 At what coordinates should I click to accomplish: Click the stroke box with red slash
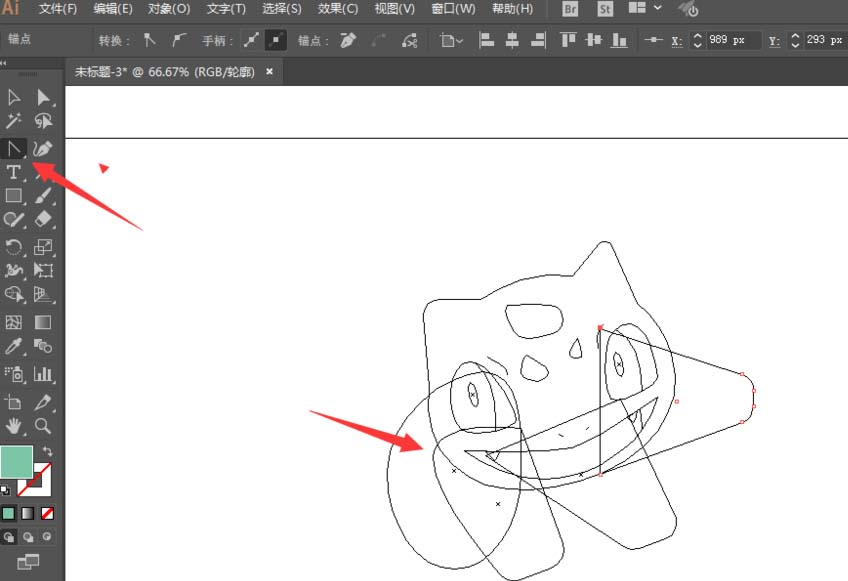pos(42,488)
